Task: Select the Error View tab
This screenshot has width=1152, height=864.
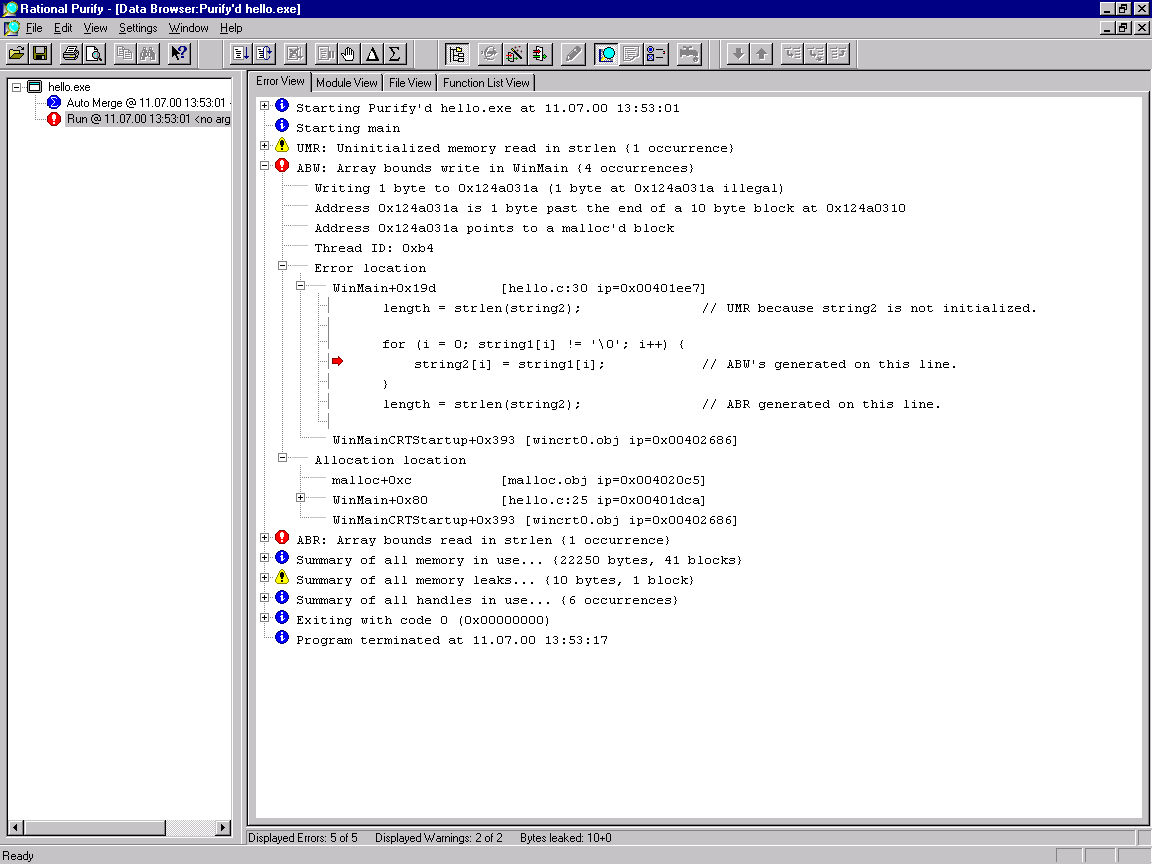Action: pyautogui.click(x=280, y=82)
